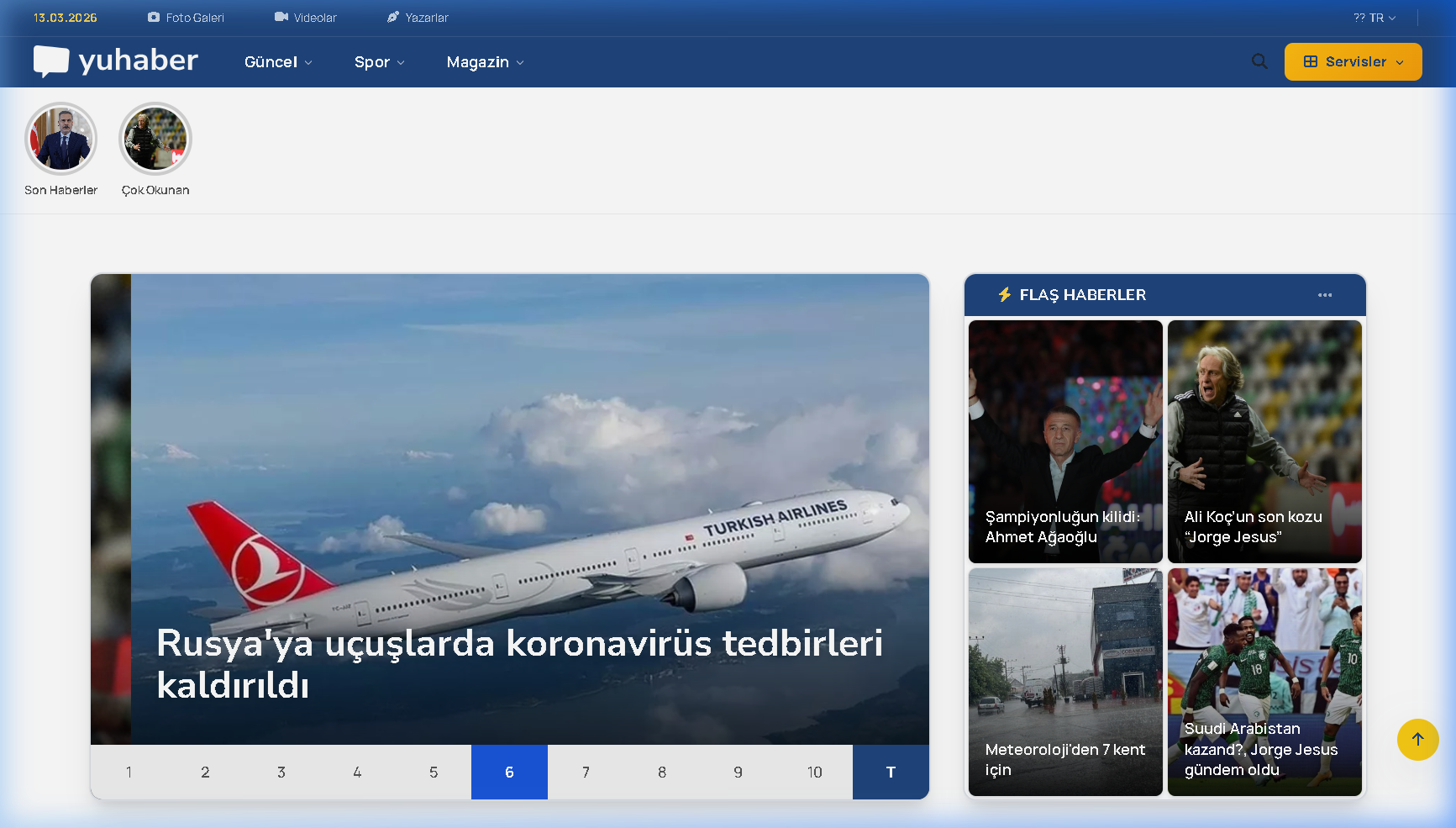Open the Servisler button menu

click(1353, 62)
